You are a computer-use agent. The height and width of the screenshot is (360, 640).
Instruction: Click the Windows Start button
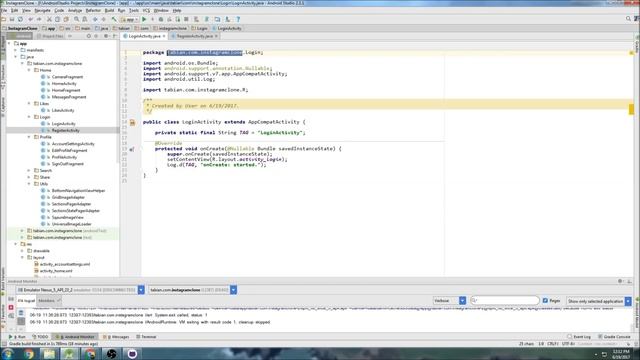8,354
